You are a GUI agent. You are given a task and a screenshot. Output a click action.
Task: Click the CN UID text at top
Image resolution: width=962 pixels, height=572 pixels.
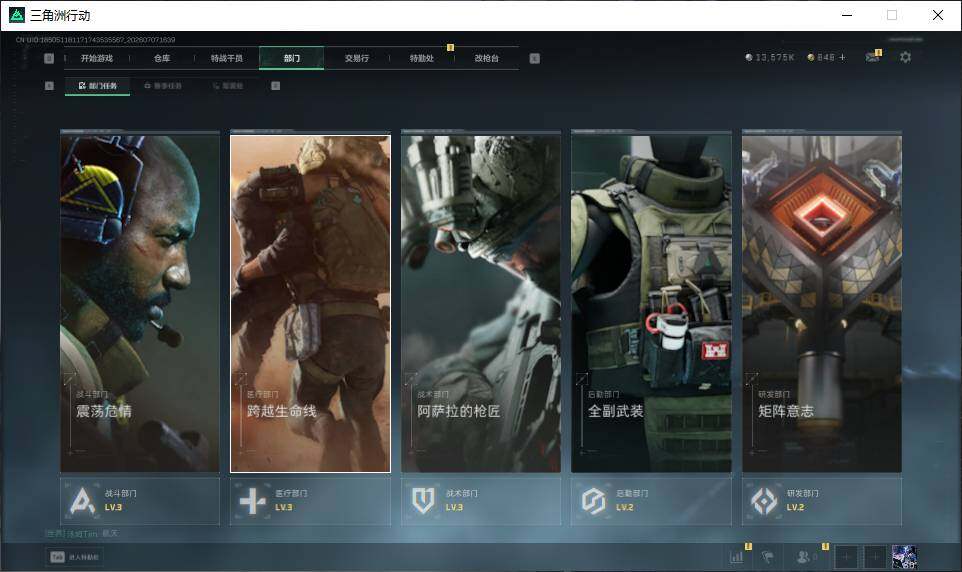coord(96,39)
